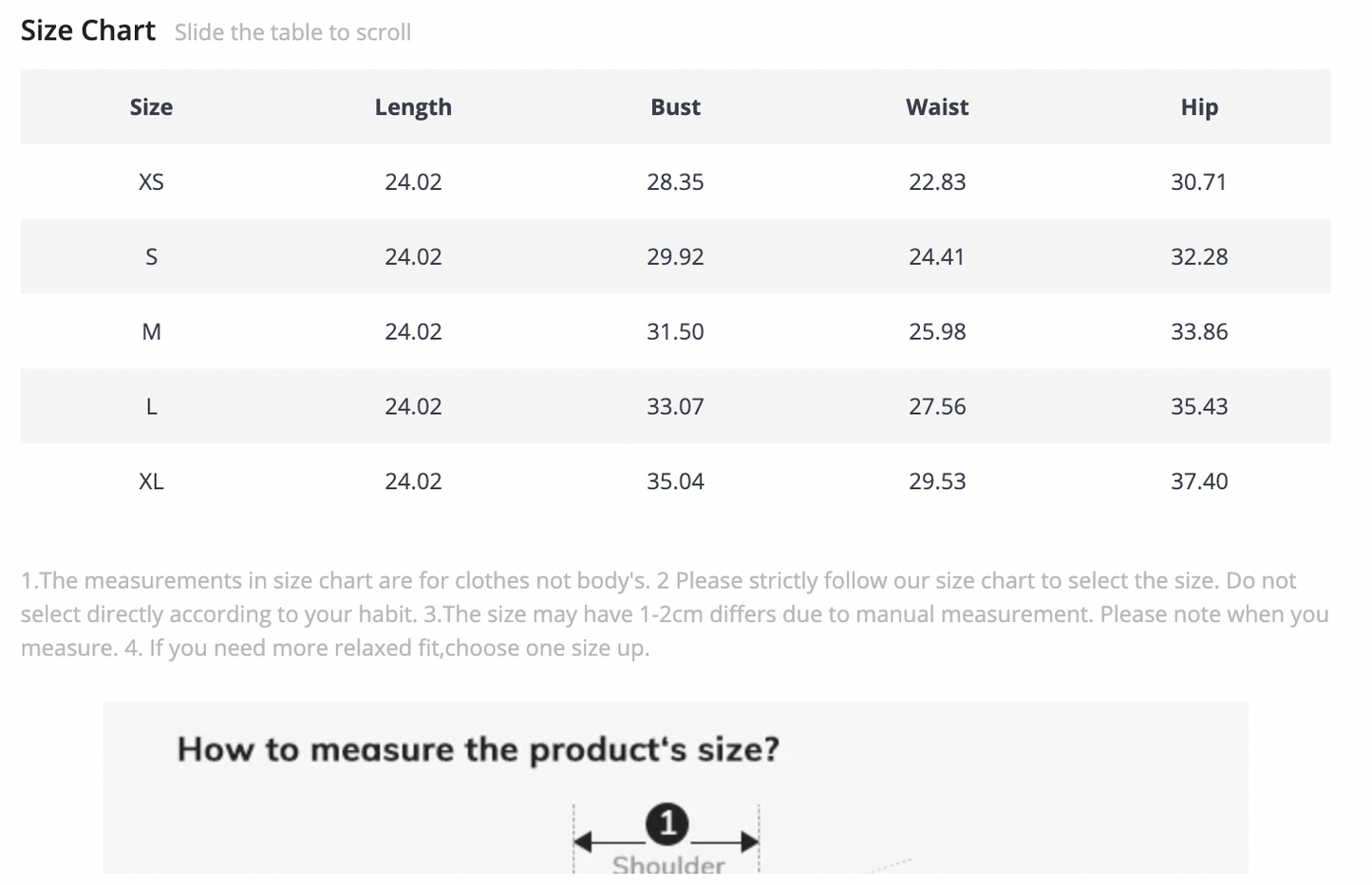1372x885 pixels.
Task: Click the Size column header
Action: (x=151, y=107)
